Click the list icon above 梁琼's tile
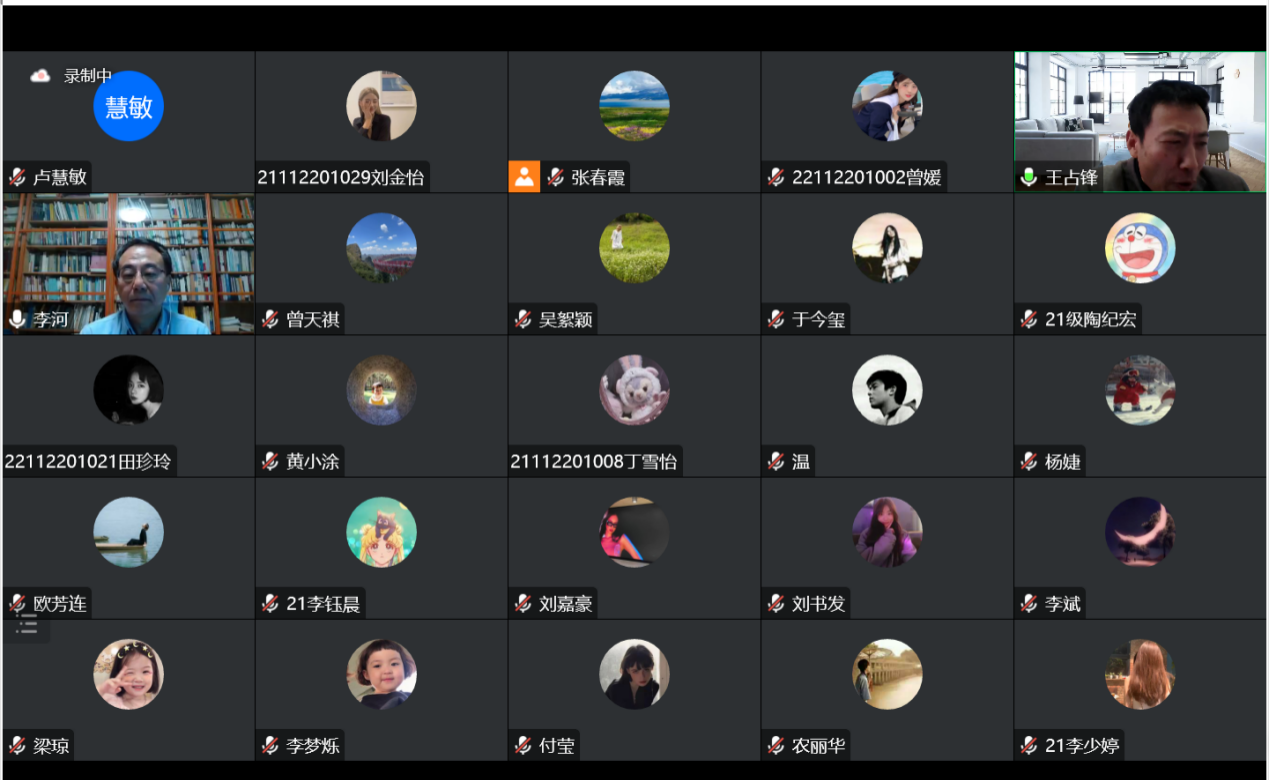Screen dimensions: 1269x781 [x=27, y=627]
